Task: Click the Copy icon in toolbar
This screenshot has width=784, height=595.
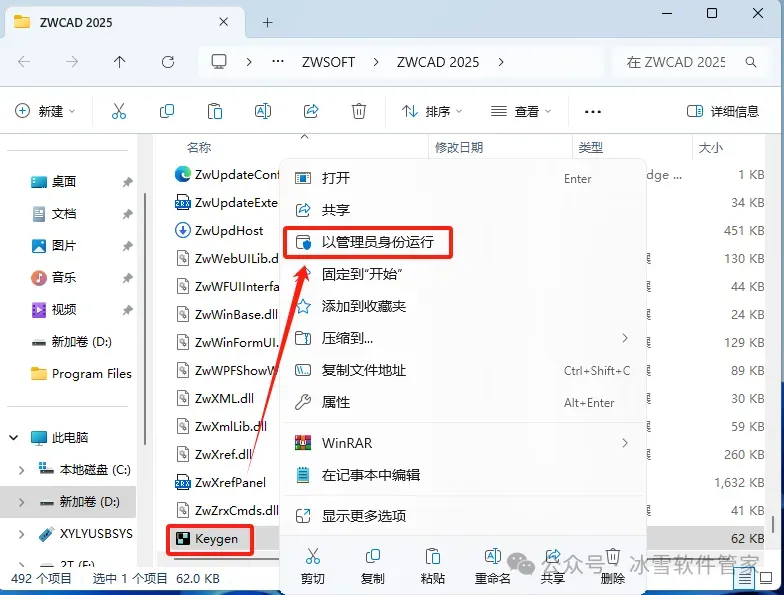Action: click(x=166, y=111)
